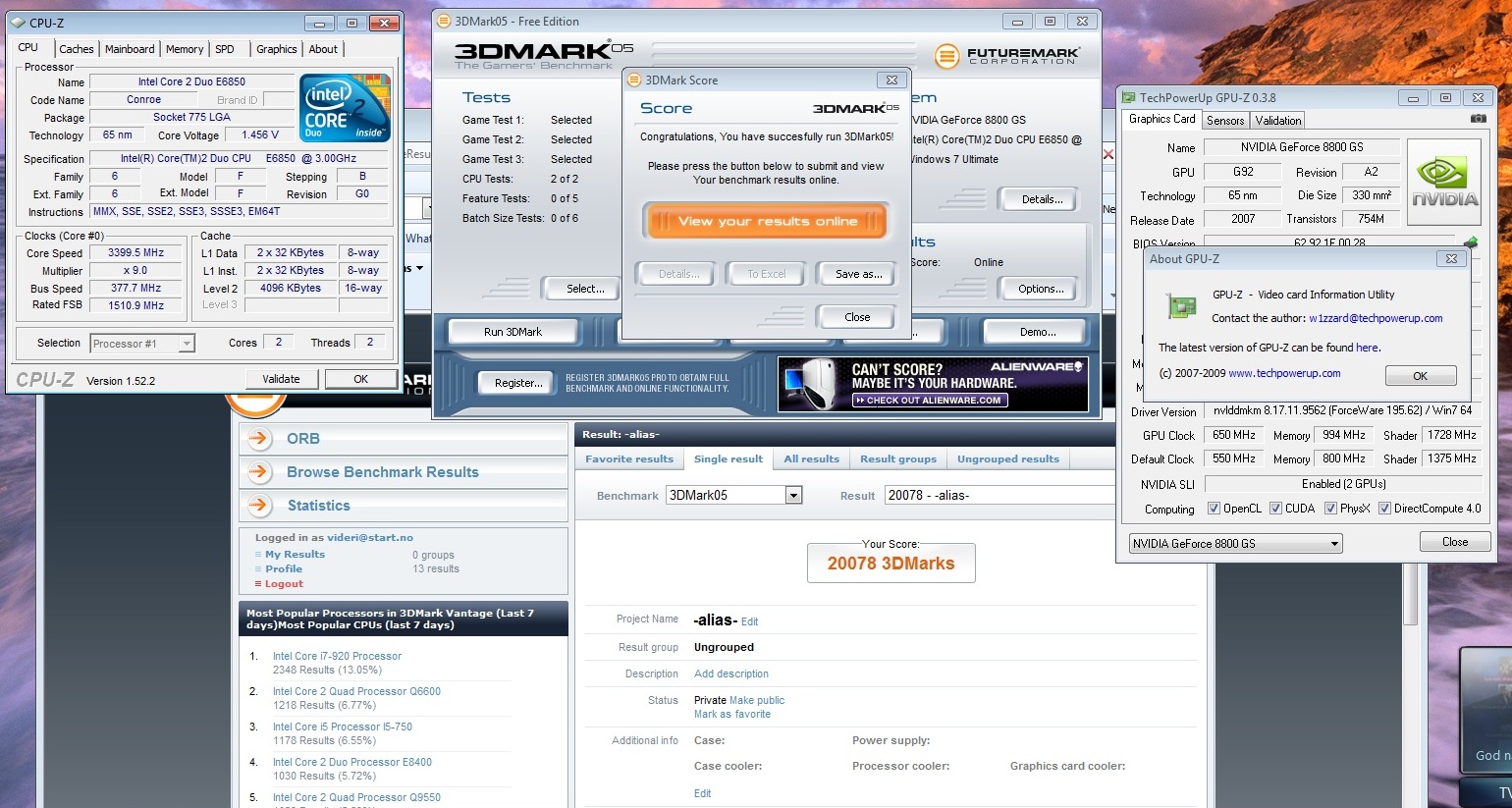The image size is (1512, 808).
Task: Click the Futuremark Corporation logo
Action: (1007, 56)
